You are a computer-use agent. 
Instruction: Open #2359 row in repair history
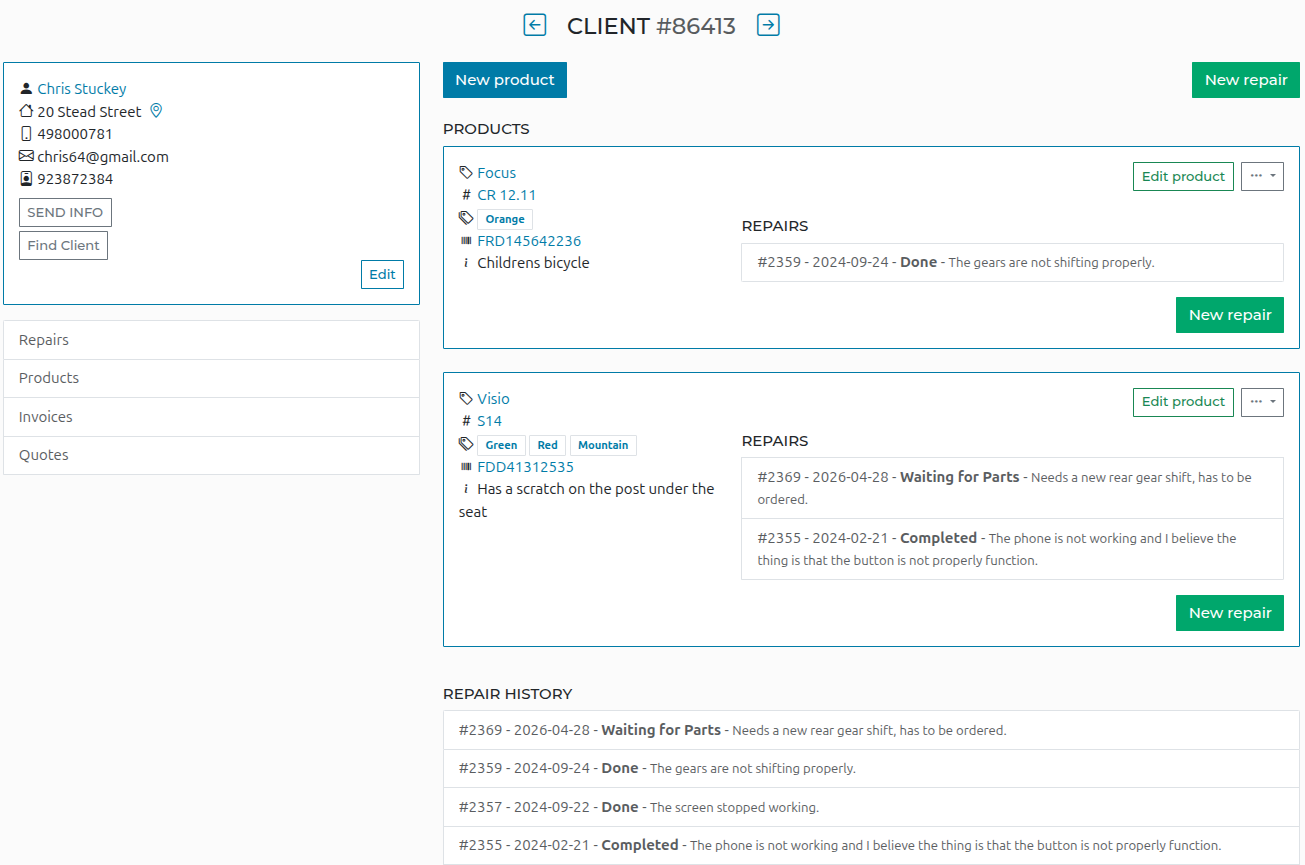tap(871, 769)
